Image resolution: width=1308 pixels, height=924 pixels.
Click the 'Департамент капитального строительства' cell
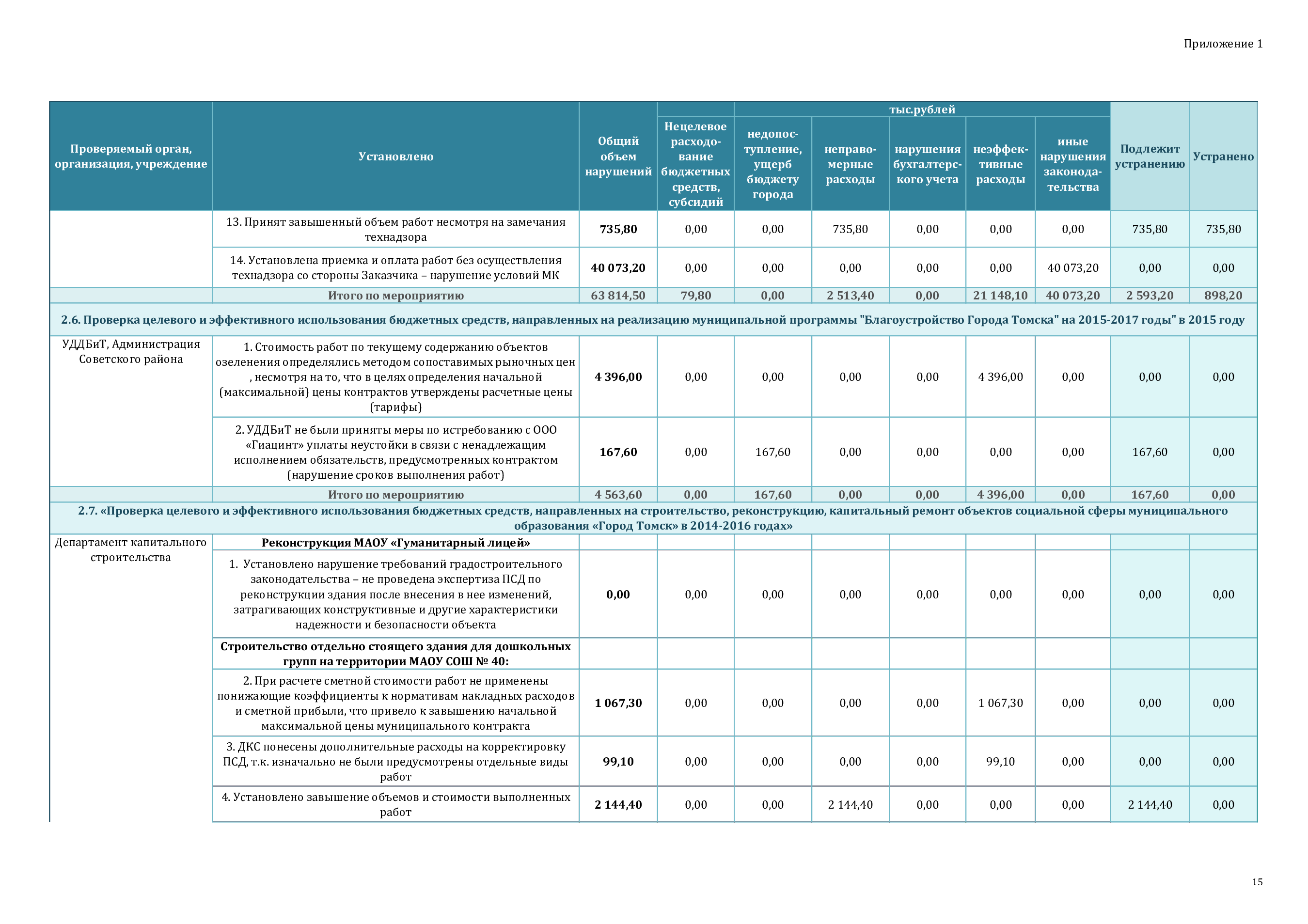click(x=130, y=550)
